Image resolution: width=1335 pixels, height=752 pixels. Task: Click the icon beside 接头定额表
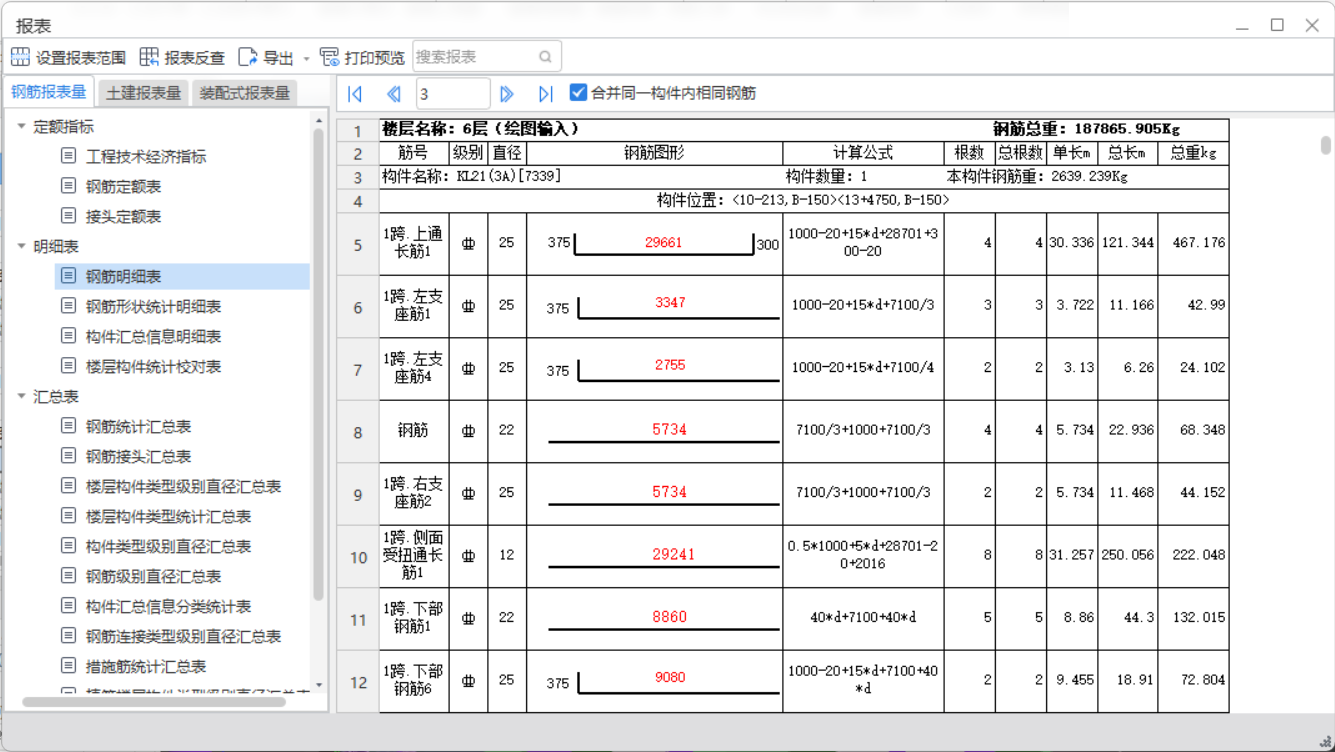[x=68, y=216]
